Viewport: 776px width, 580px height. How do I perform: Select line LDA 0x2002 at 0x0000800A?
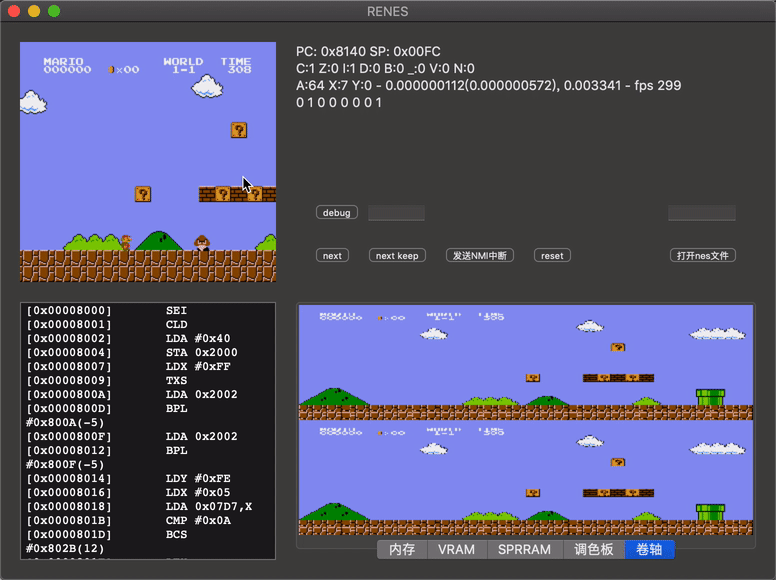pos(132,394)
